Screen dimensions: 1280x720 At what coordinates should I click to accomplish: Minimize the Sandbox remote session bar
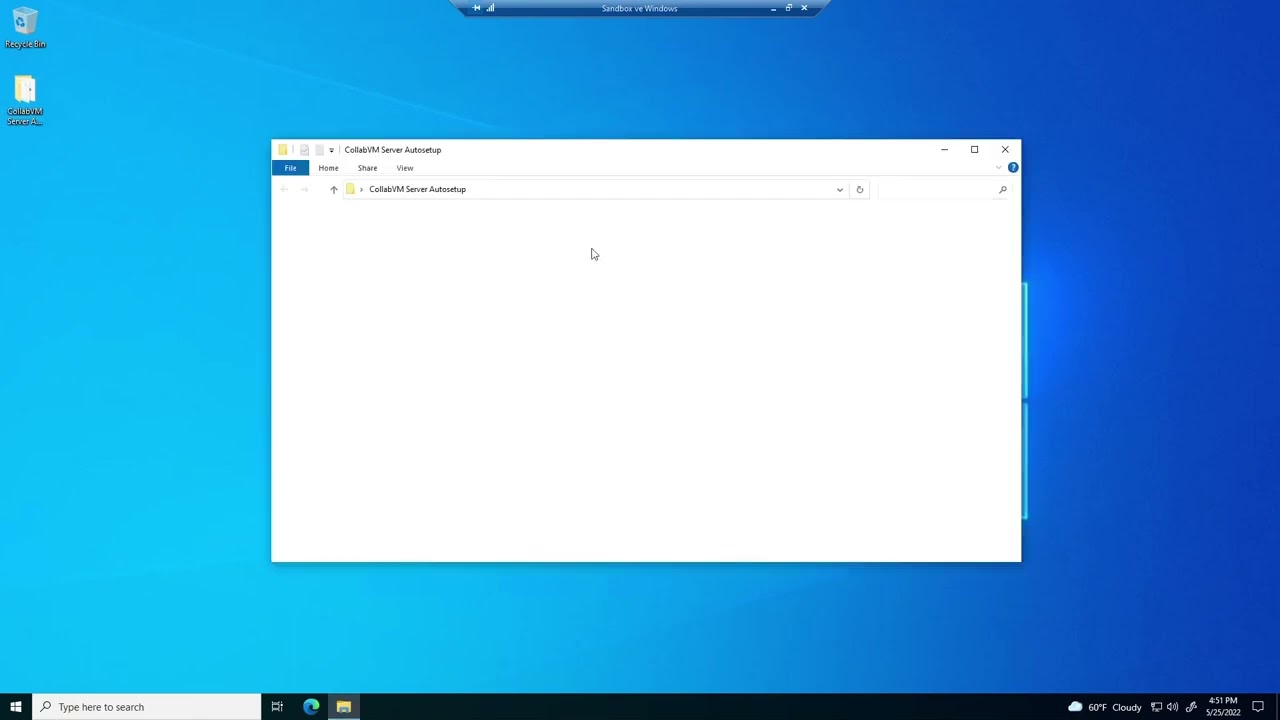pyautogui.click(x=773, y=8)
